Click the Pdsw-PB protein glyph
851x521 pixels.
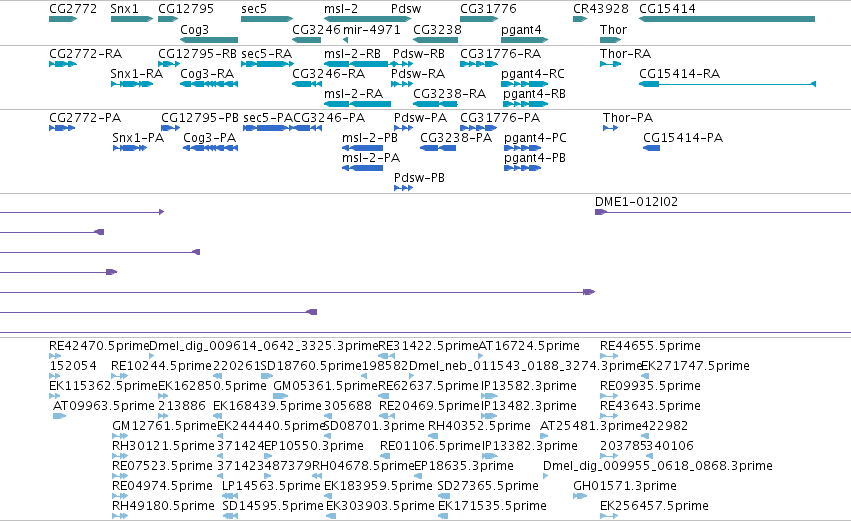[x=403, y=188]
